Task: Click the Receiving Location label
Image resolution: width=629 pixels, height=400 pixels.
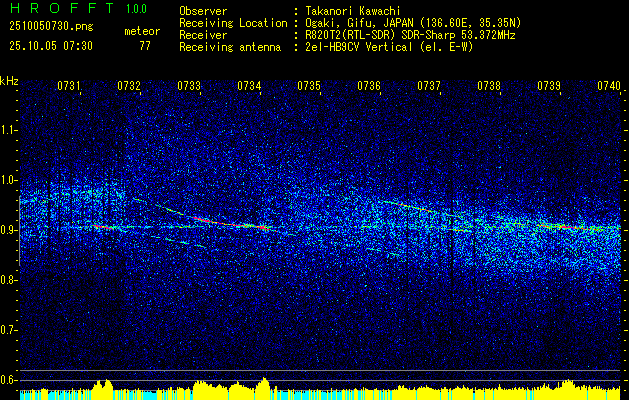Action: pos(233,23)
